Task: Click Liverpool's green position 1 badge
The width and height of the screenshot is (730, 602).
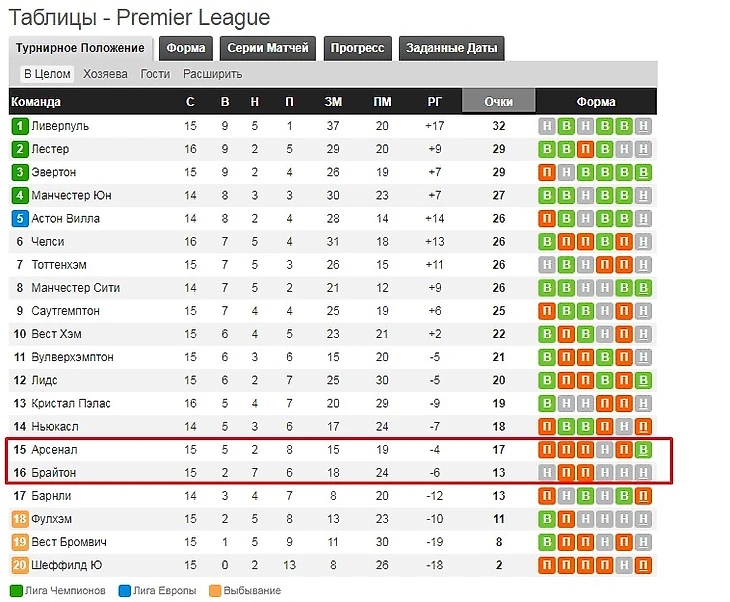Action: pyautogui.click(x=19, y=126)
